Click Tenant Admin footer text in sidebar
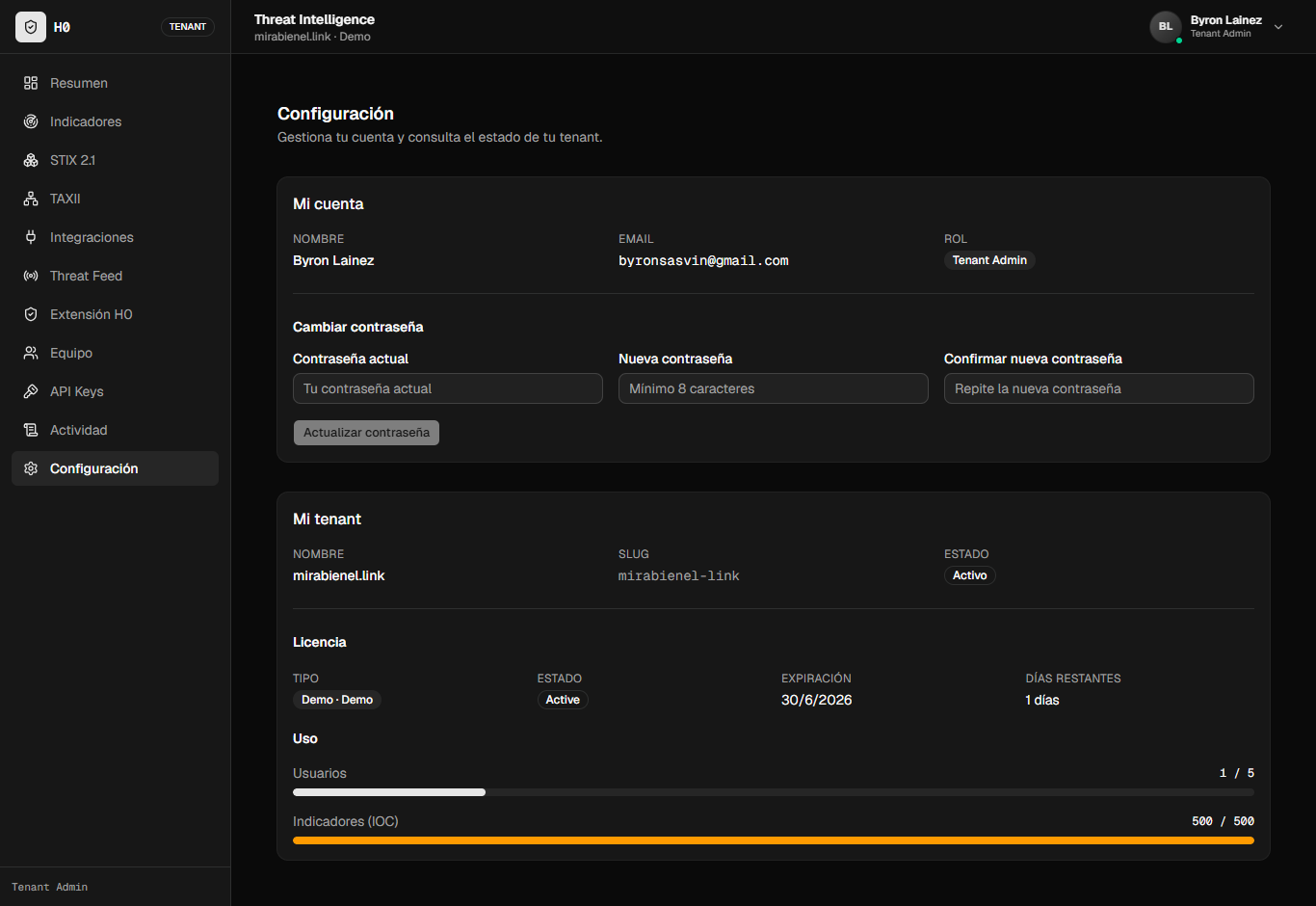Screen dimensions: 1316x906 pos(49,887)
